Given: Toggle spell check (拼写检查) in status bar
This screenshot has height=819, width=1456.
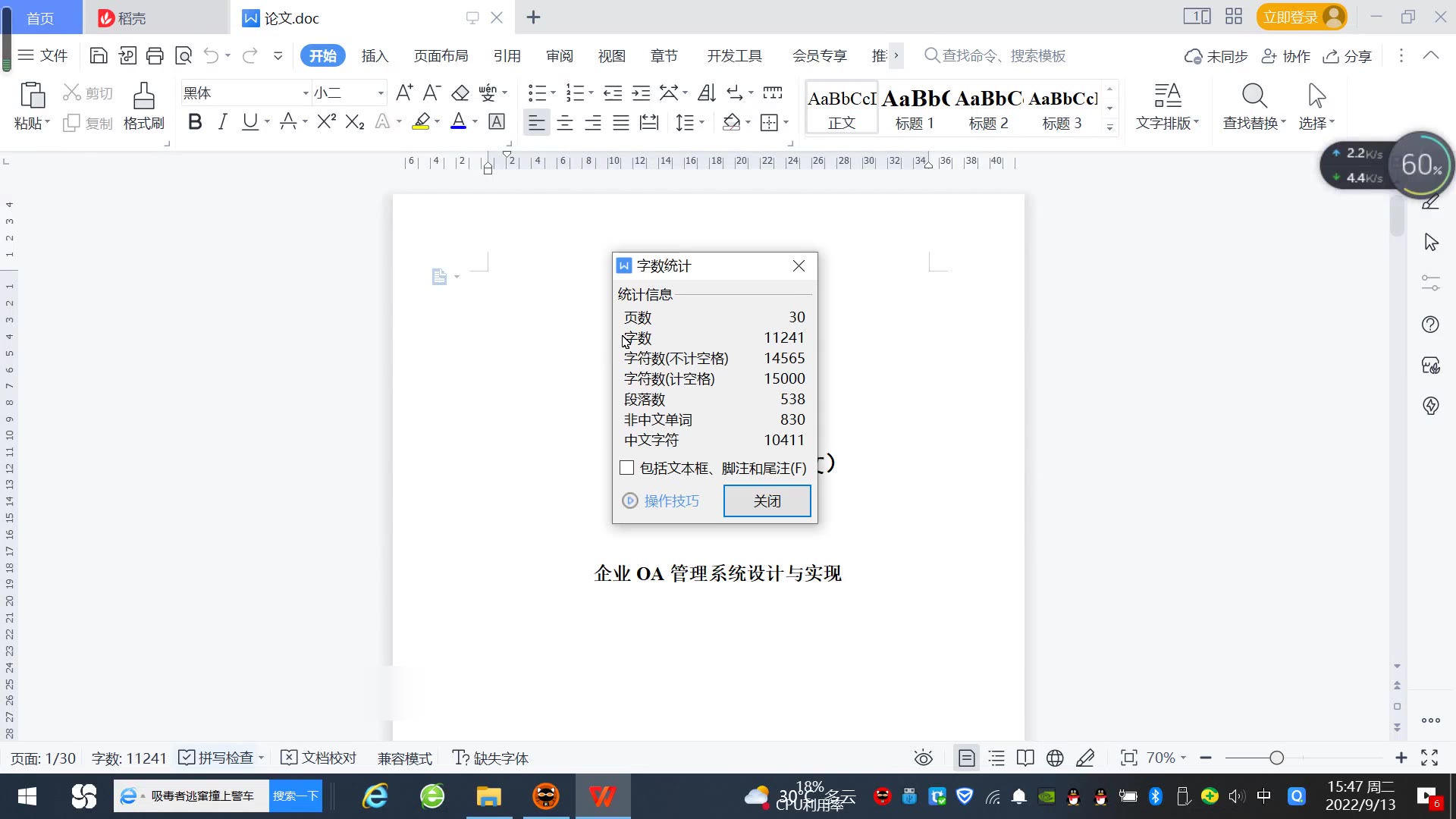Looking at the screenshot, I should pos(217,758).
